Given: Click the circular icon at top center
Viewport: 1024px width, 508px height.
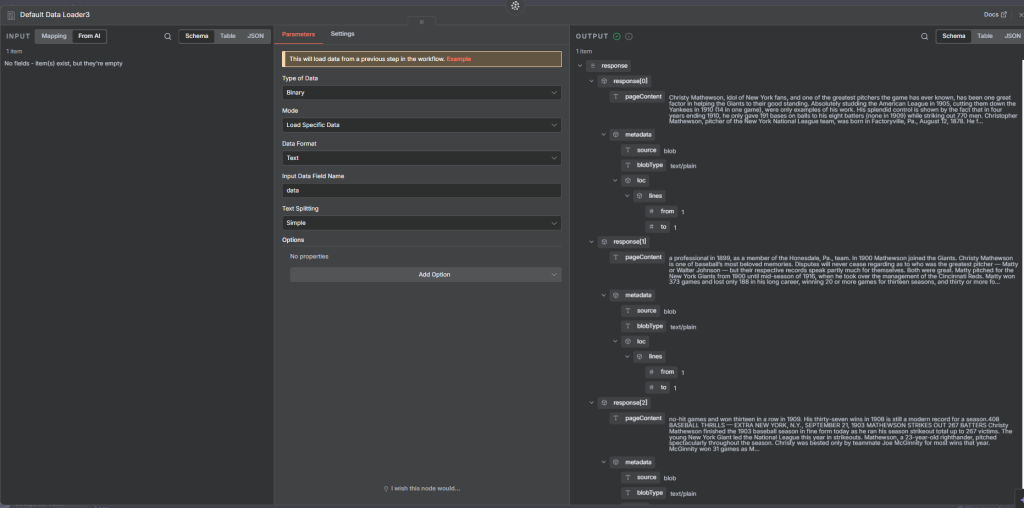Looking at the screenshot, I should [515, 6].
